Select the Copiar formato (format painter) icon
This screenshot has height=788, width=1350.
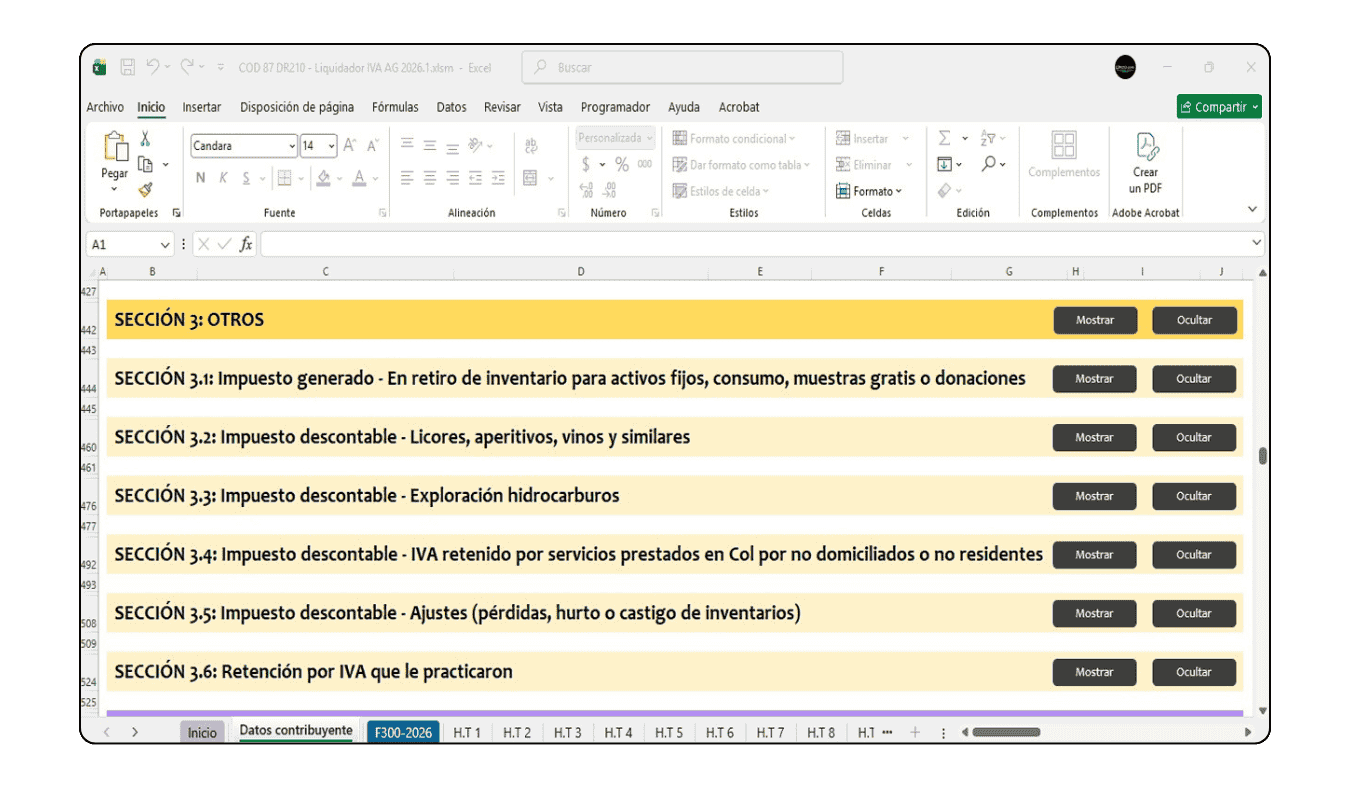point(144,190)
